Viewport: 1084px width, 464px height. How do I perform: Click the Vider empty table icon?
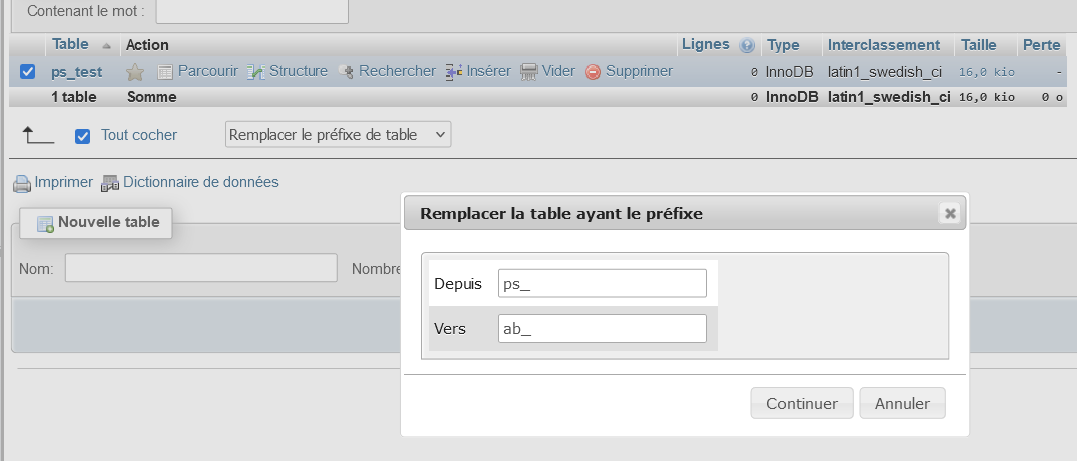(529, 72)
